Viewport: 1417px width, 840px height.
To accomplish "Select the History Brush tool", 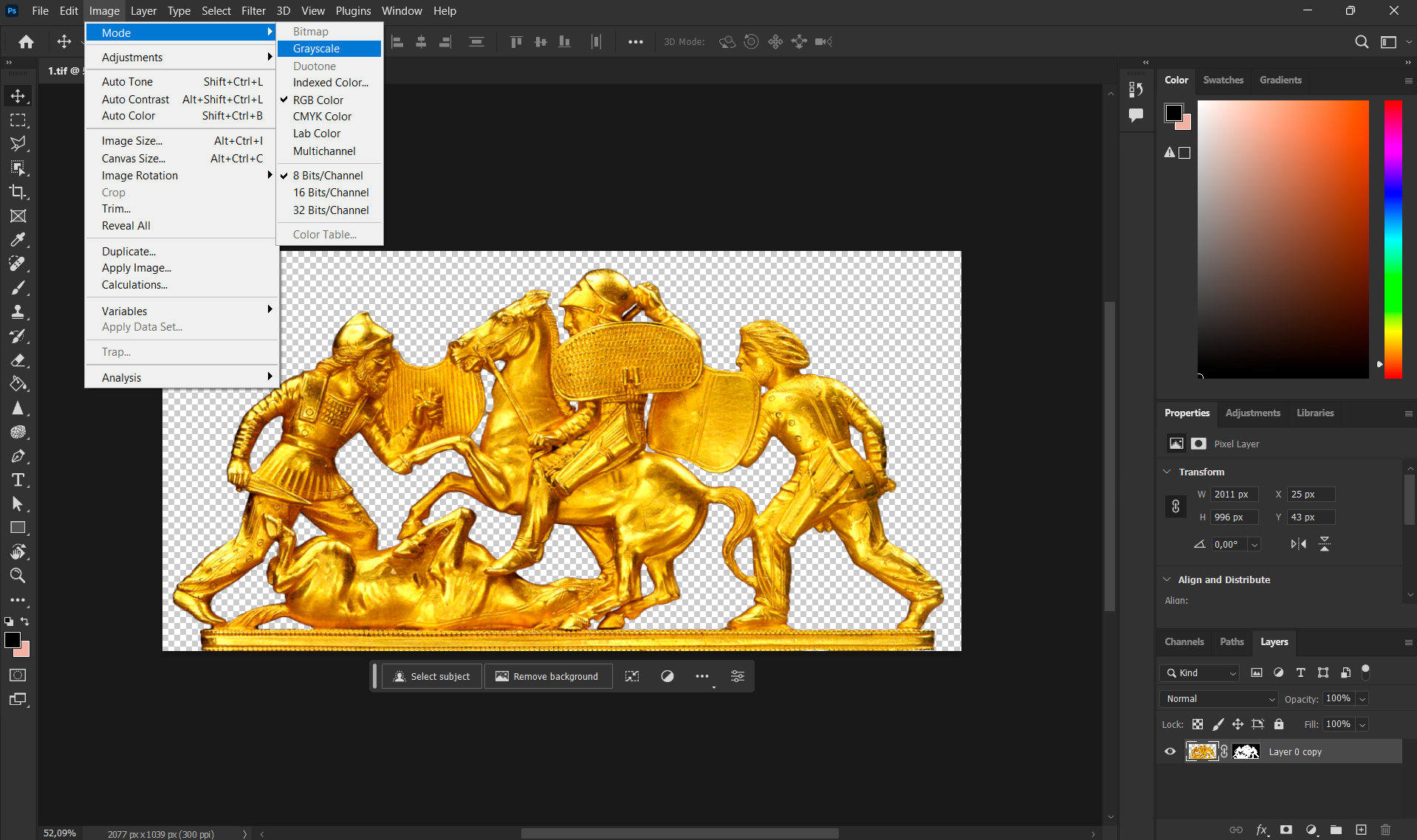I will tap(18, 336).
